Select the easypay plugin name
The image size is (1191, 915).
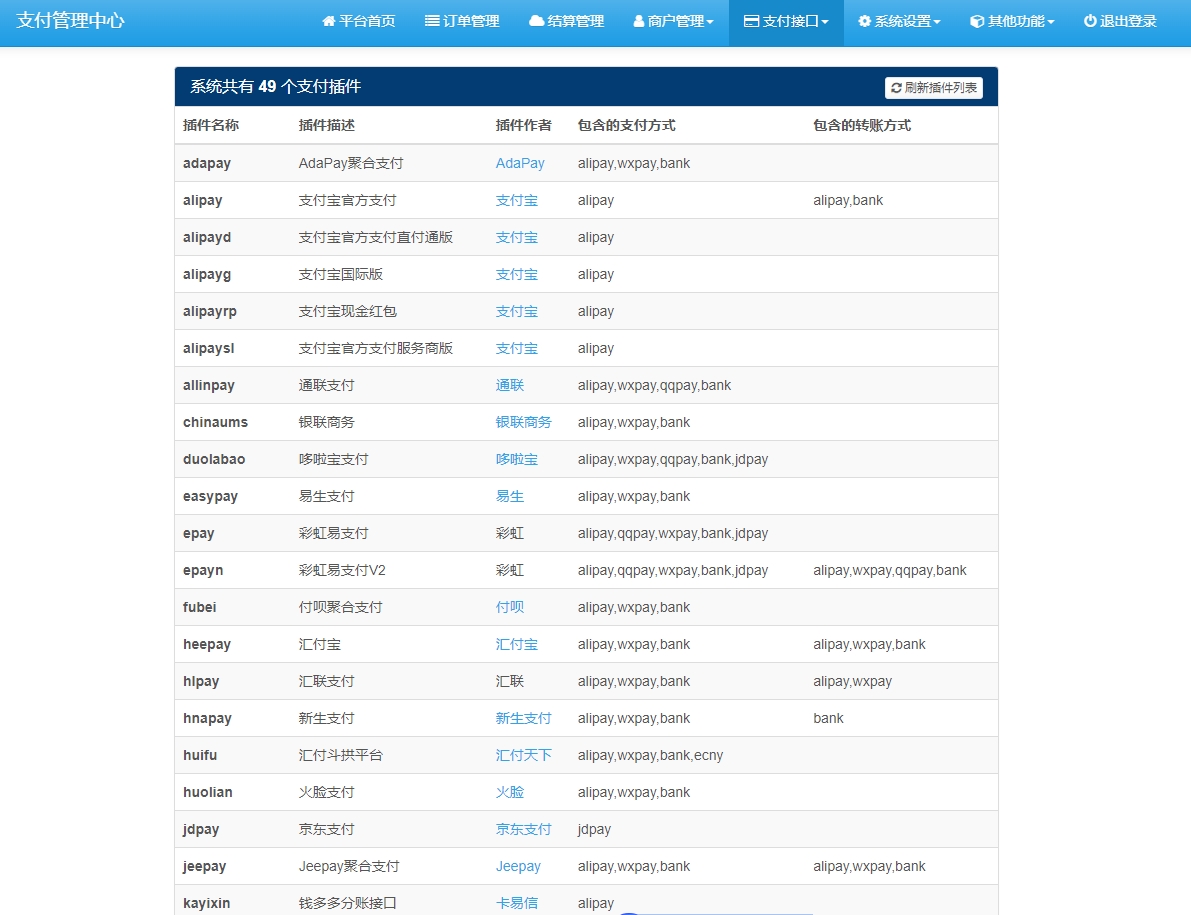coord(210,497)
